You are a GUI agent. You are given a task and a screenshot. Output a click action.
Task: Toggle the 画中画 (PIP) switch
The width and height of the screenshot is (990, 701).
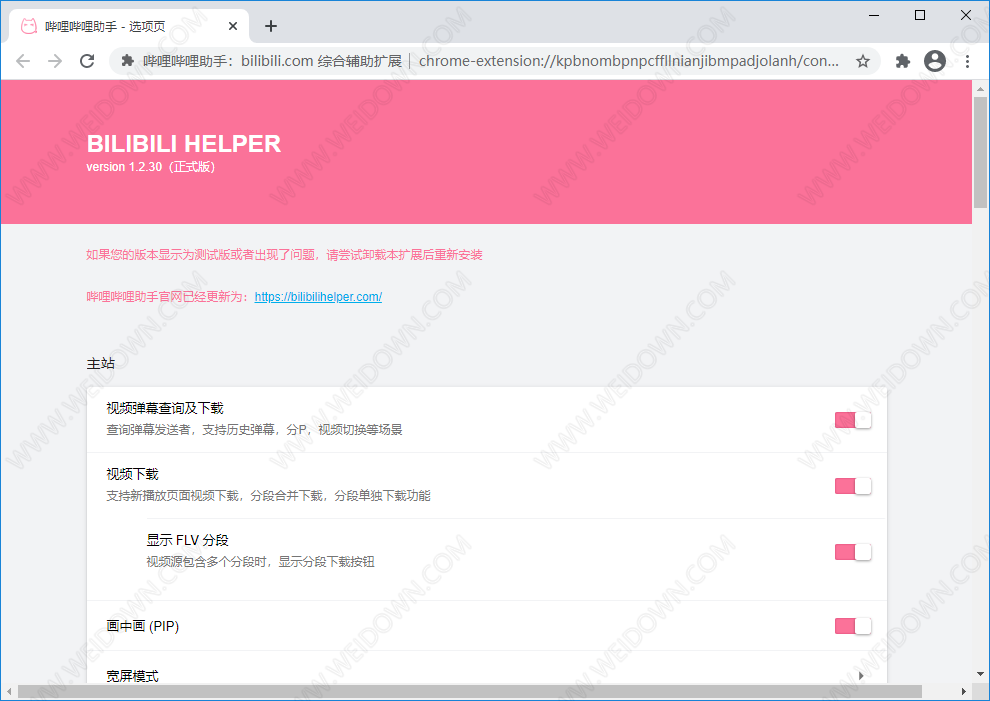click(853, 626)
